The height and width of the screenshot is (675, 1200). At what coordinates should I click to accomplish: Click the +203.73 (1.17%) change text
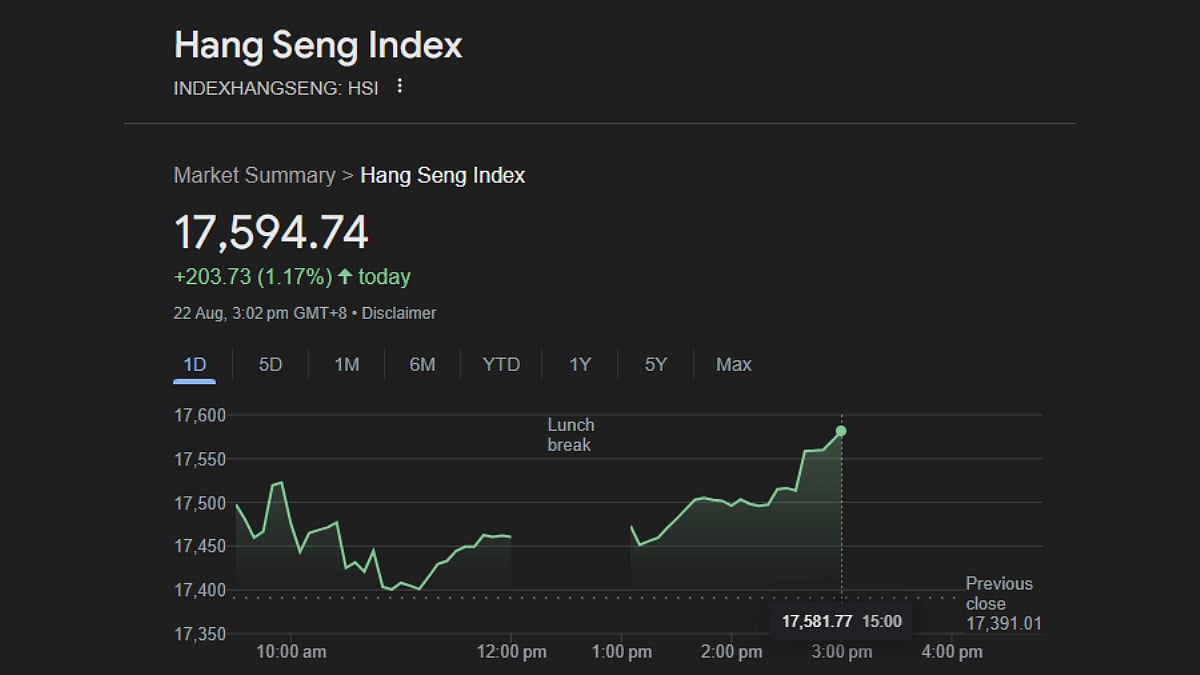252,277
